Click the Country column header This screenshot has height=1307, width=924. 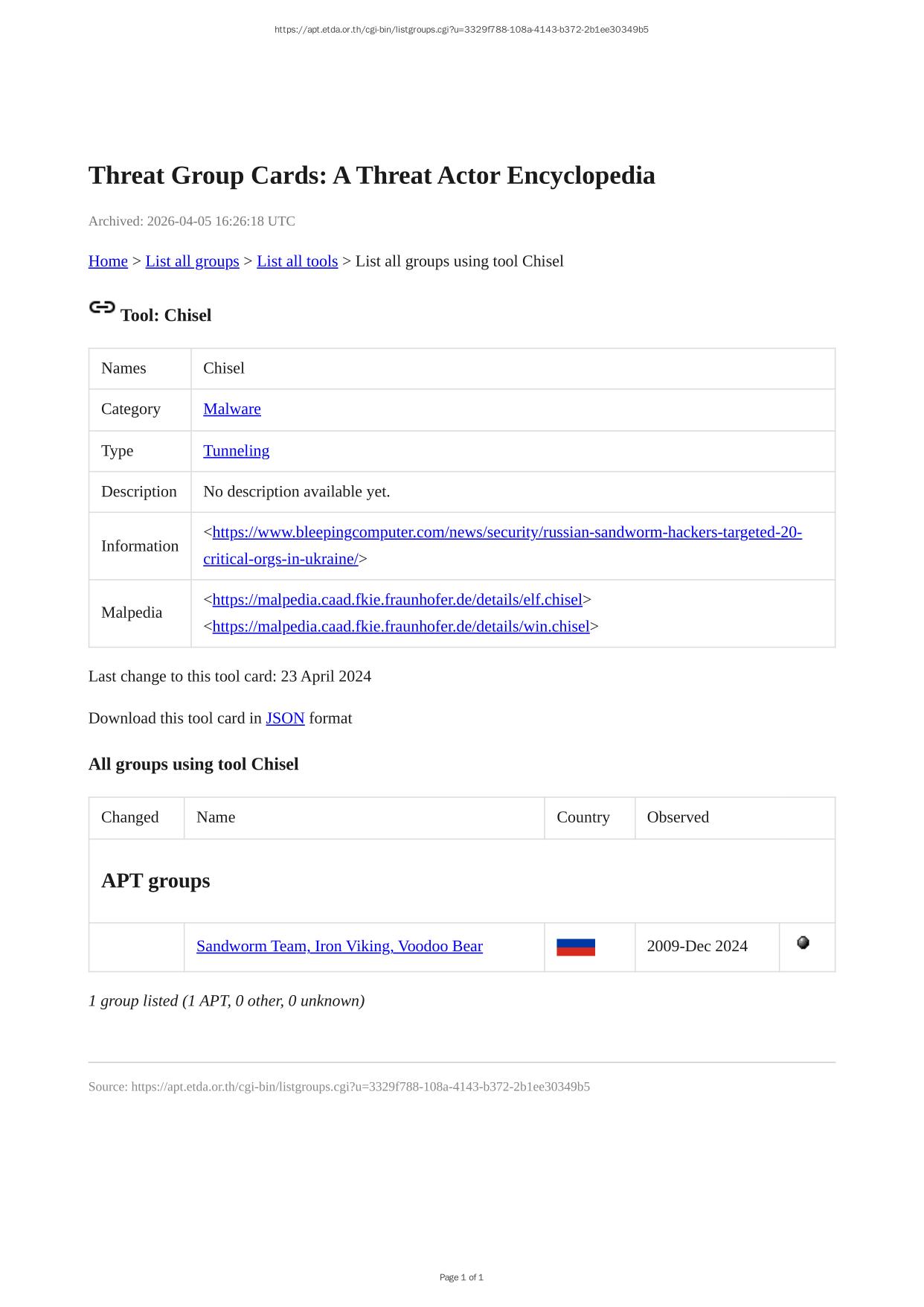pyautogui.click(x=583, y=817)
